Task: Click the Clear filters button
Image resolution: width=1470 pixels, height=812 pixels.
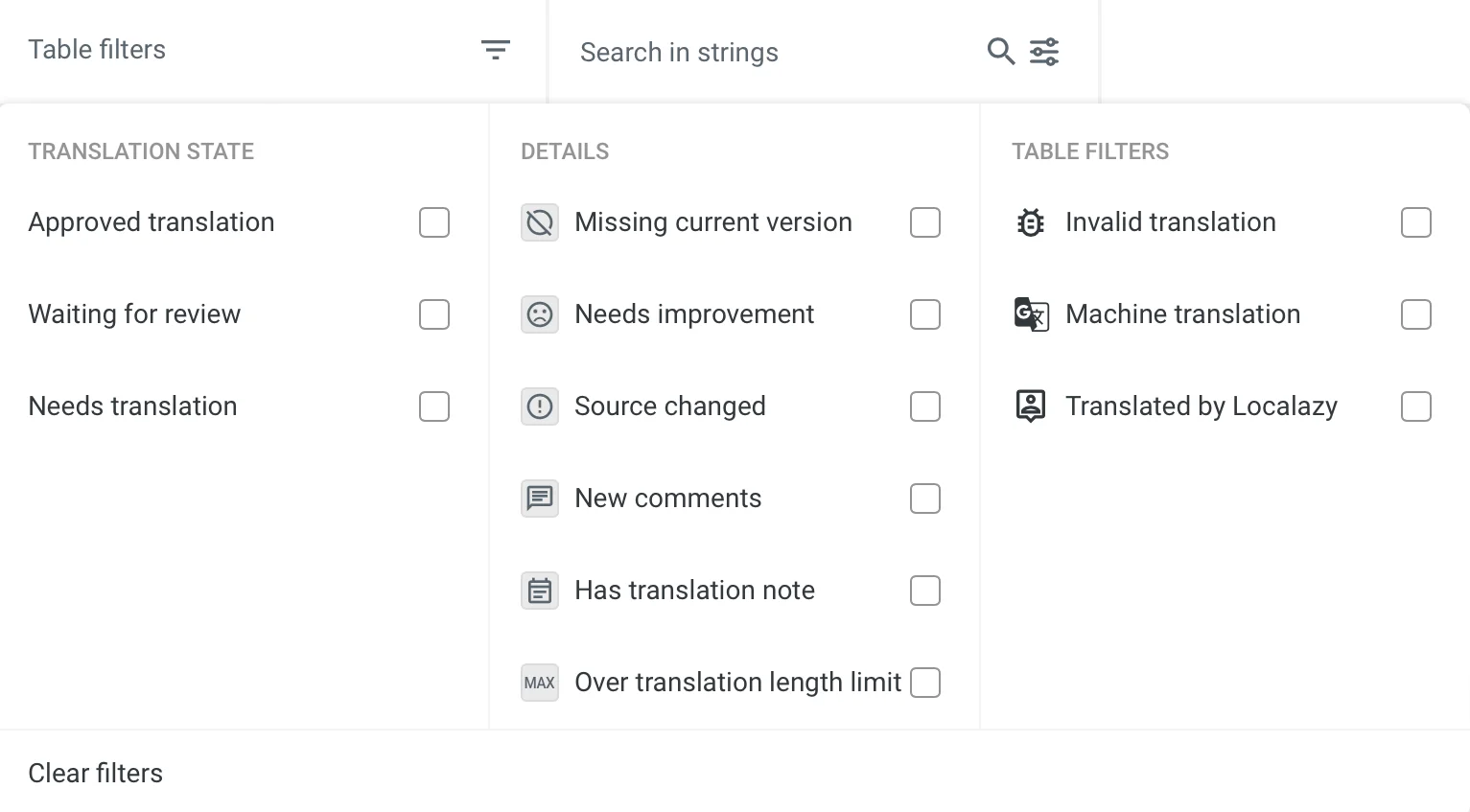Action: [96, 773]
